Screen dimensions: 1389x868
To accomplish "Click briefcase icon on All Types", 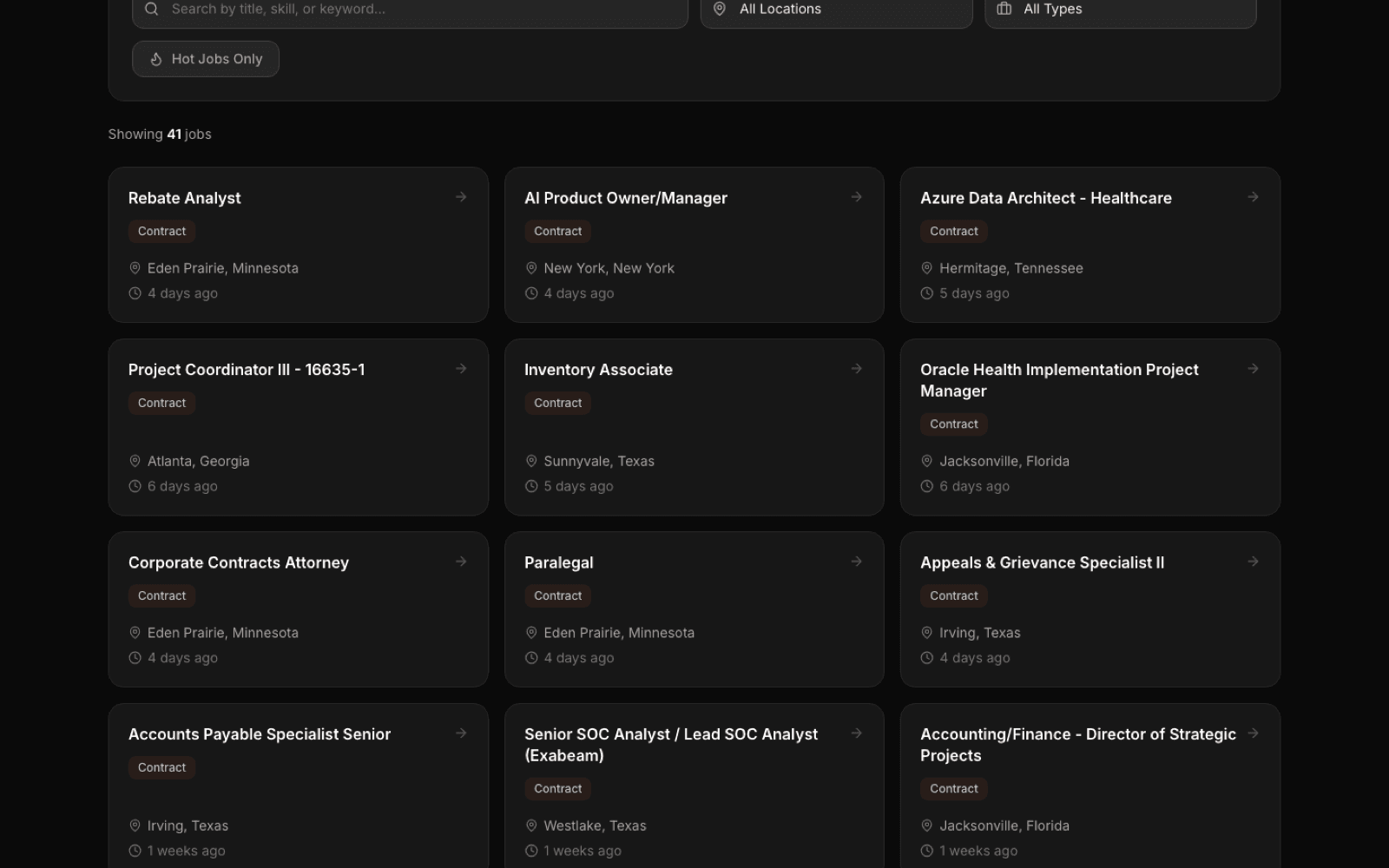I will (x=1004, y=9).
